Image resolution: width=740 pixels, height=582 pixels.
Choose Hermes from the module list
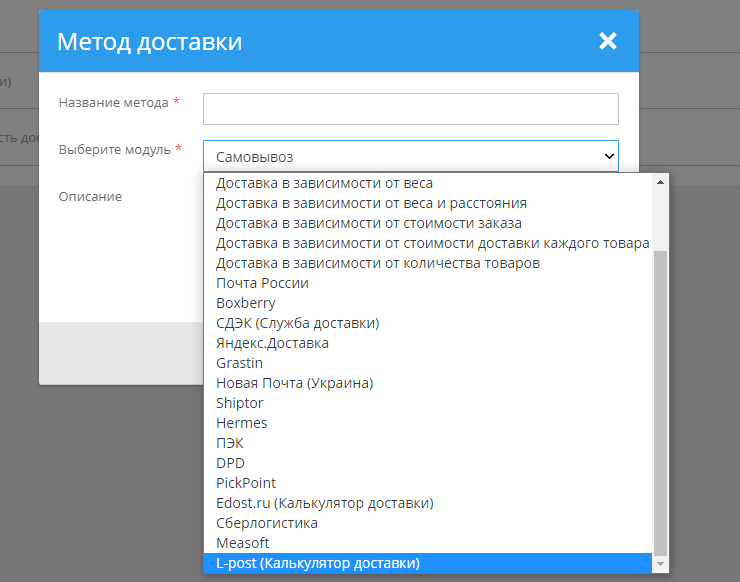point(242,423)
